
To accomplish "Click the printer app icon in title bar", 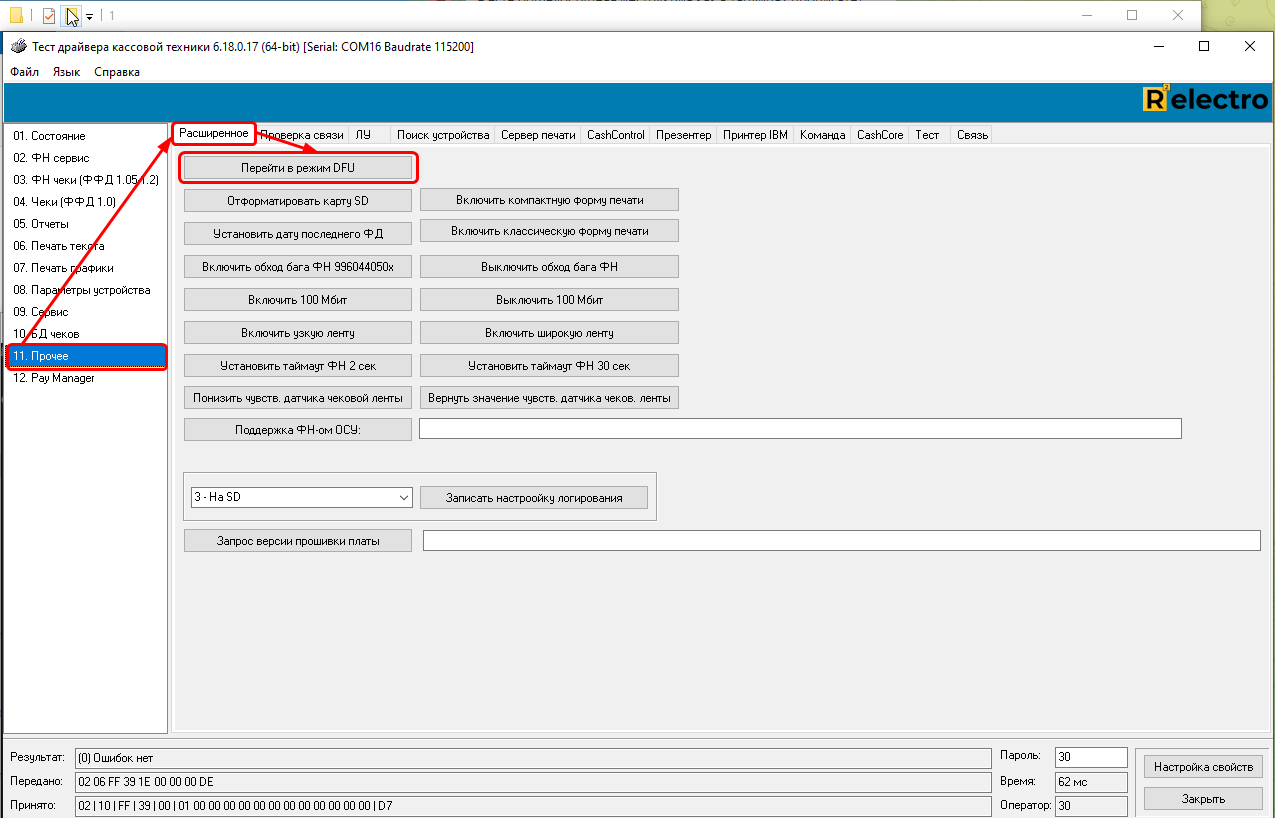I will point(17,46).
